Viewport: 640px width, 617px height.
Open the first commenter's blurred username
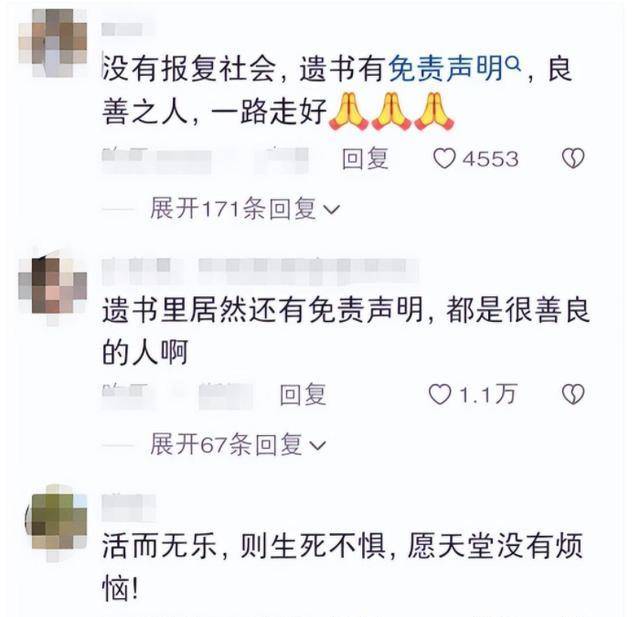click(127, 29)
